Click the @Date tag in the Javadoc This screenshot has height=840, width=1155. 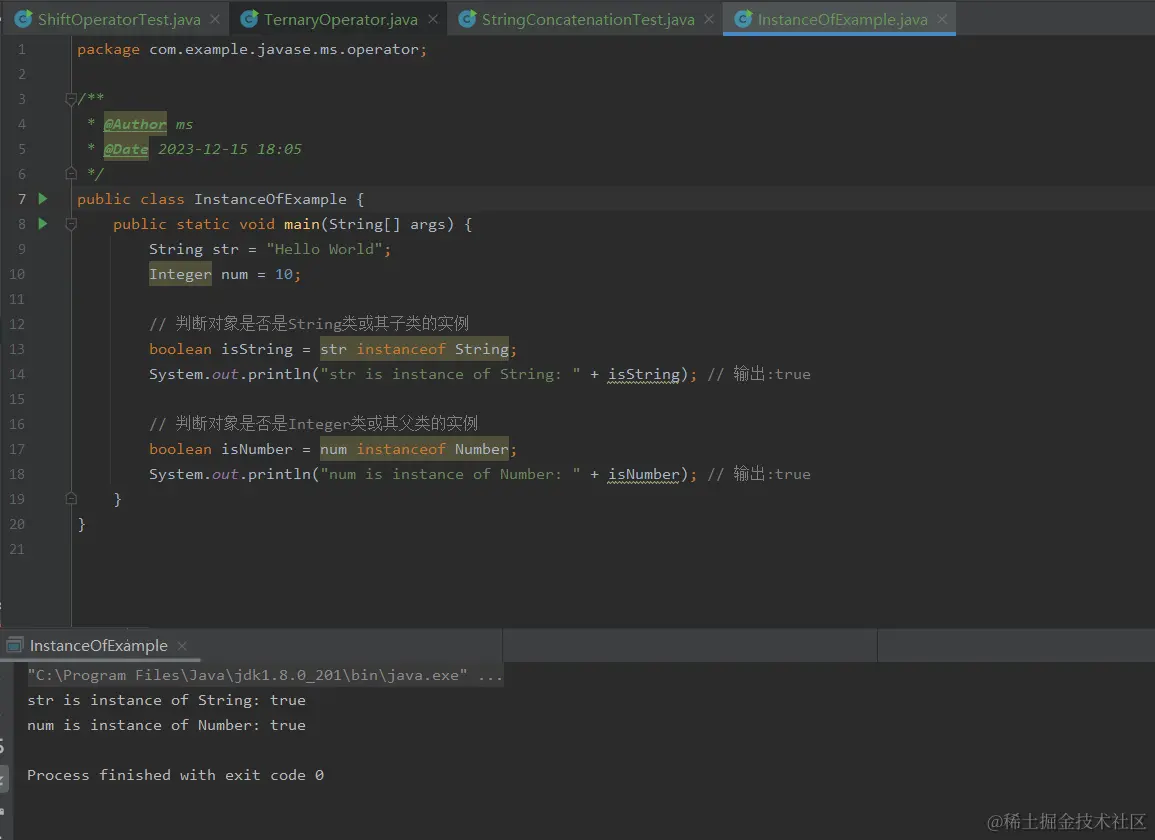pos(126,150)
